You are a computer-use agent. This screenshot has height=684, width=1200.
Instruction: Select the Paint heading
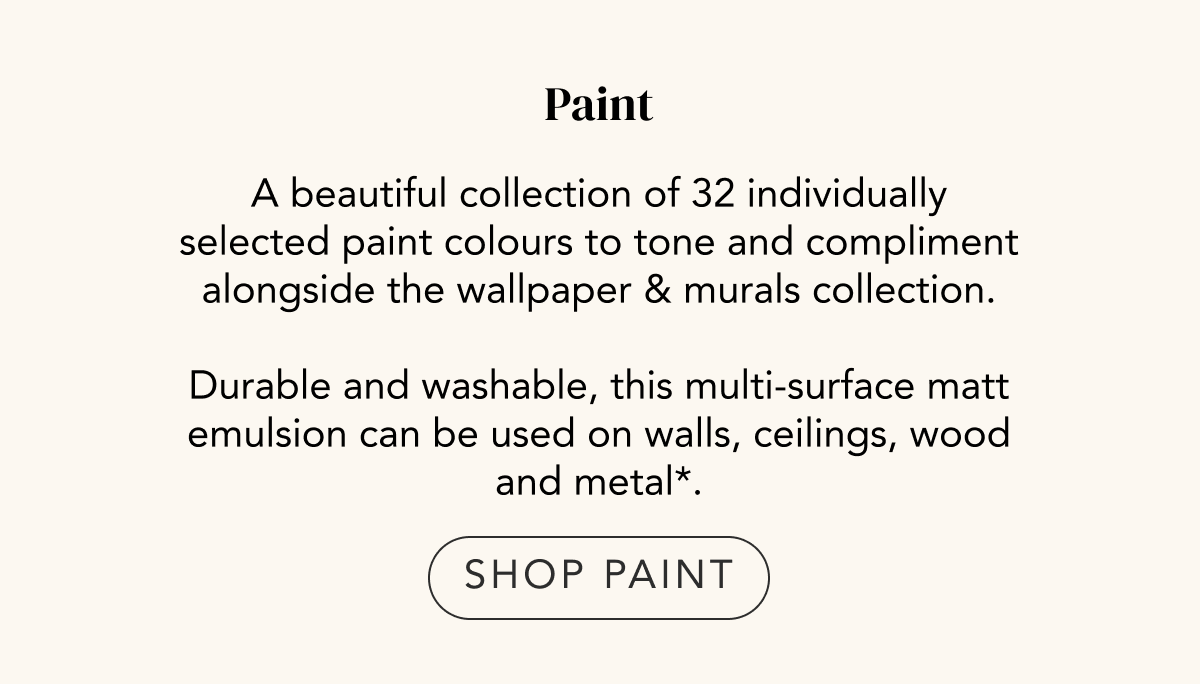(x=599, y=105)
